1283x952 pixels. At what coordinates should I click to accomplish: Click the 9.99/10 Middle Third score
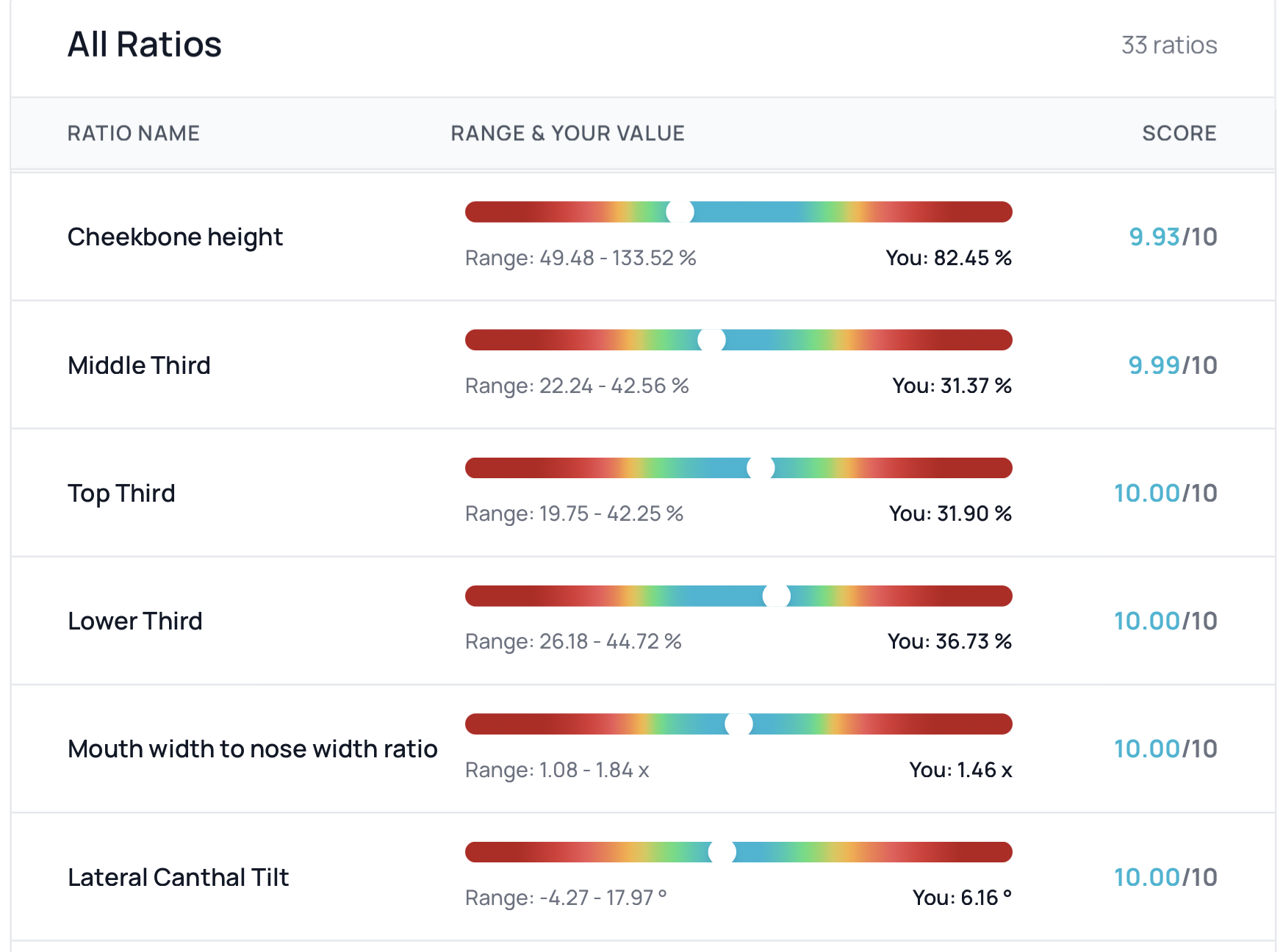[x=1172, y=365]
